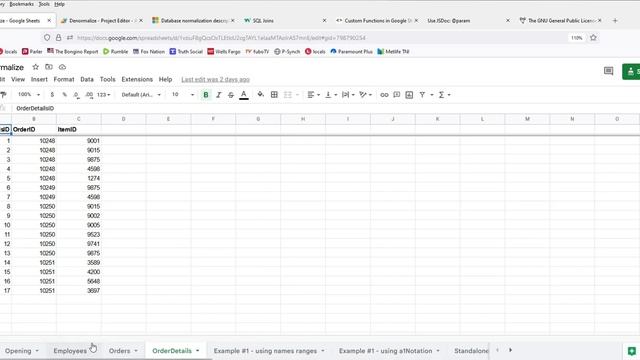Open text wrapping dropdown

(348, 95)
